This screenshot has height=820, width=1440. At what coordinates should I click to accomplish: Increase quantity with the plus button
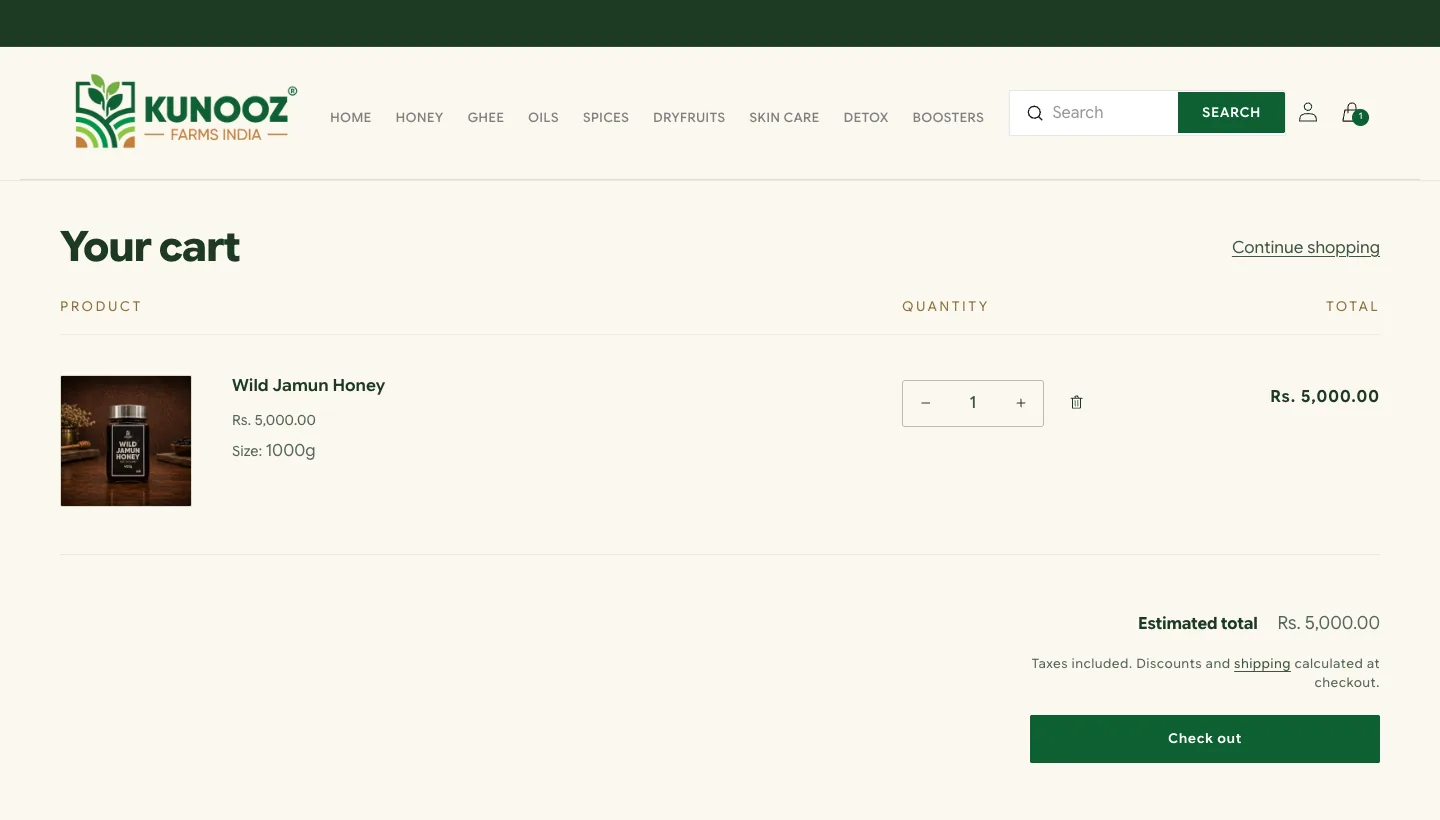[1021, 403]
